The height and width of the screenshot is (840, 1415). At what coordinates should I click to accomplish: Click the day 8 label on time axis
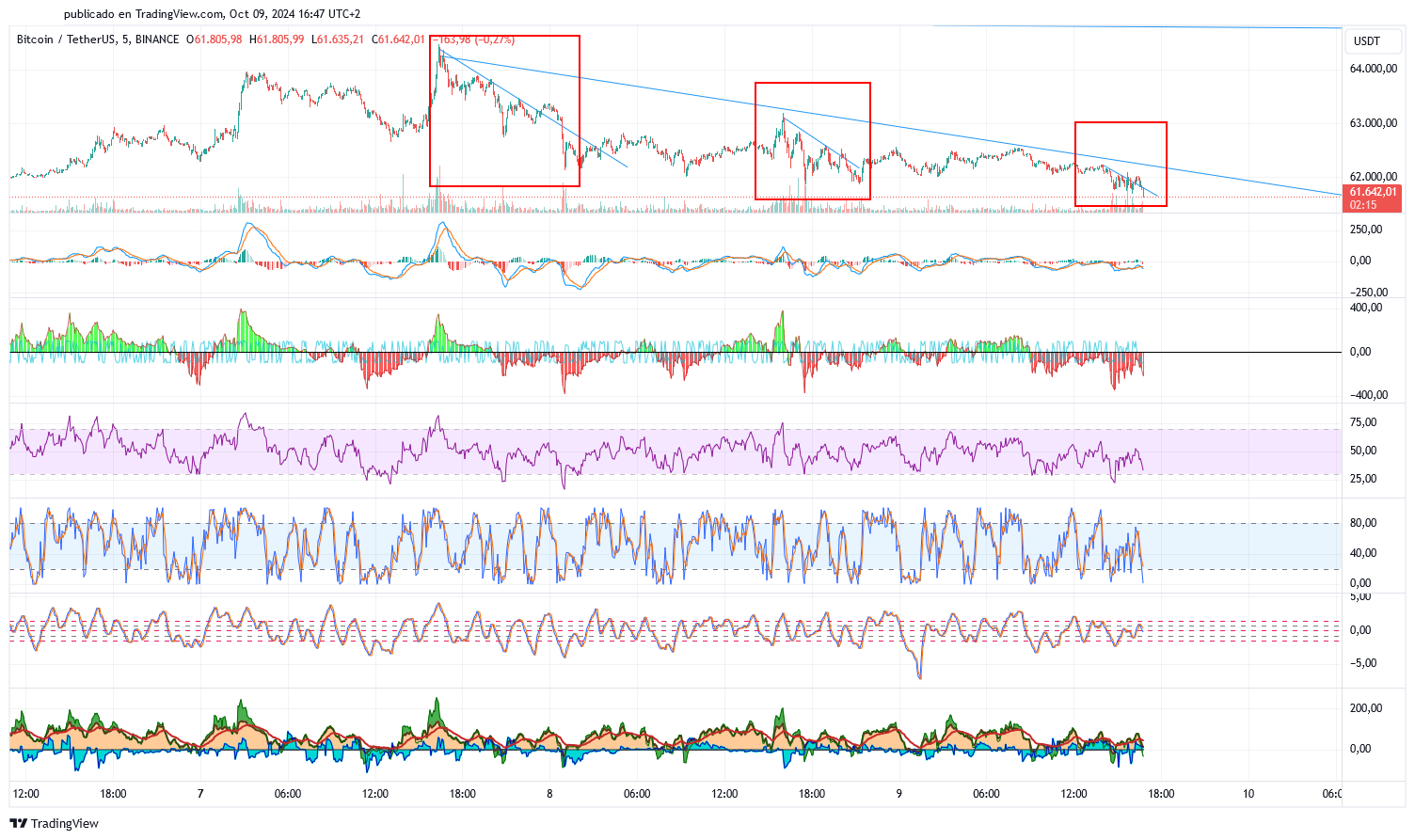549,794
